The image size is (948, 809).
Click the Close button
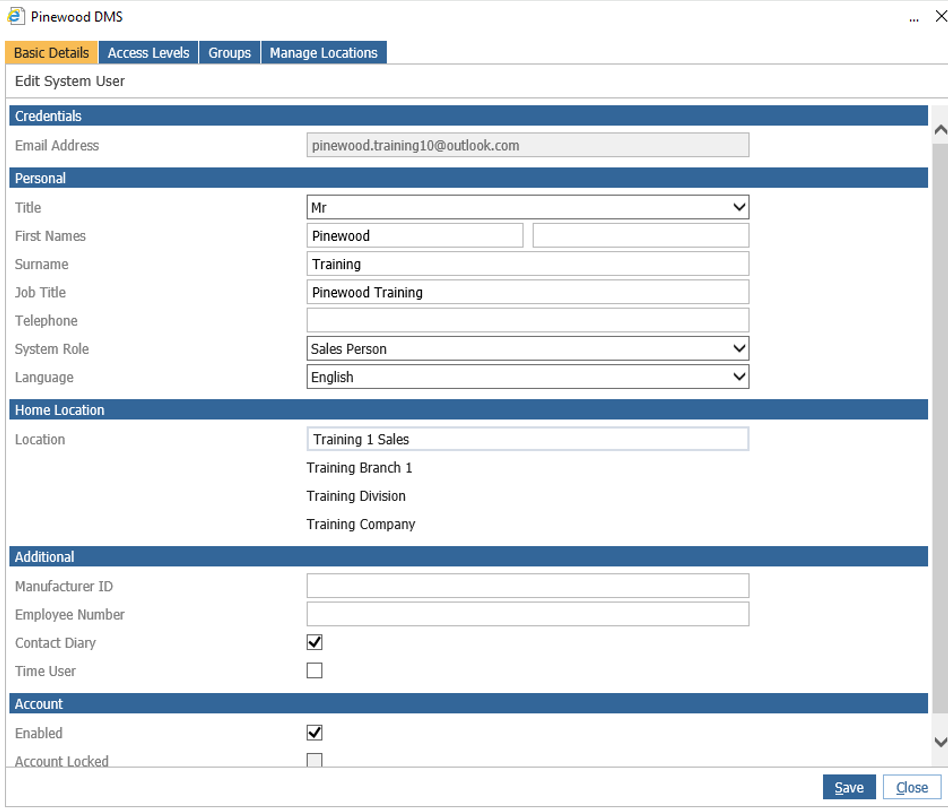(x=912, y=787)
